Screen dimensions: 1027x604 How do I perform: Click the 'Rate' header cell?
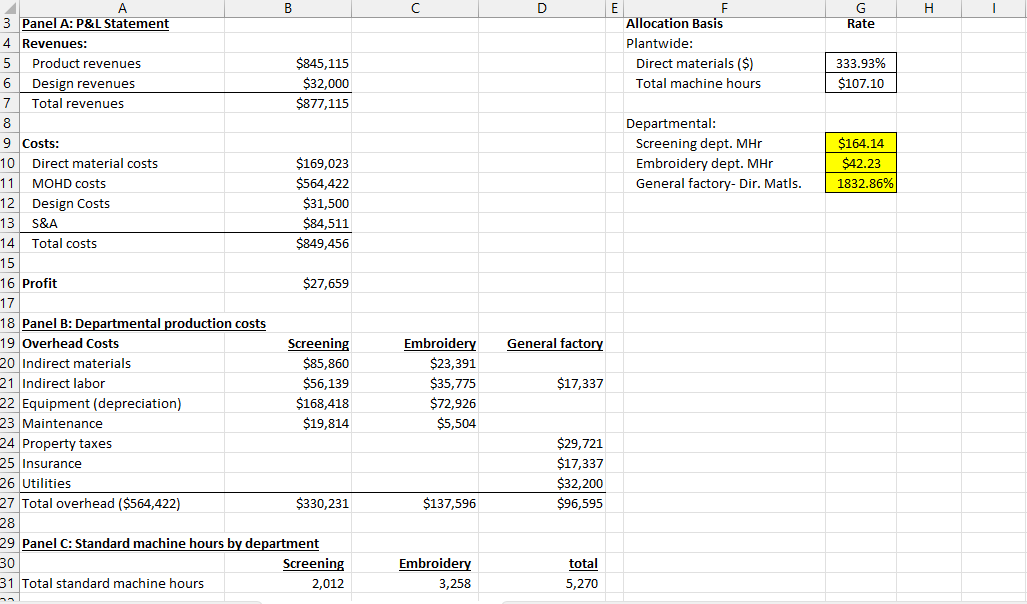(x=861, y=24)
